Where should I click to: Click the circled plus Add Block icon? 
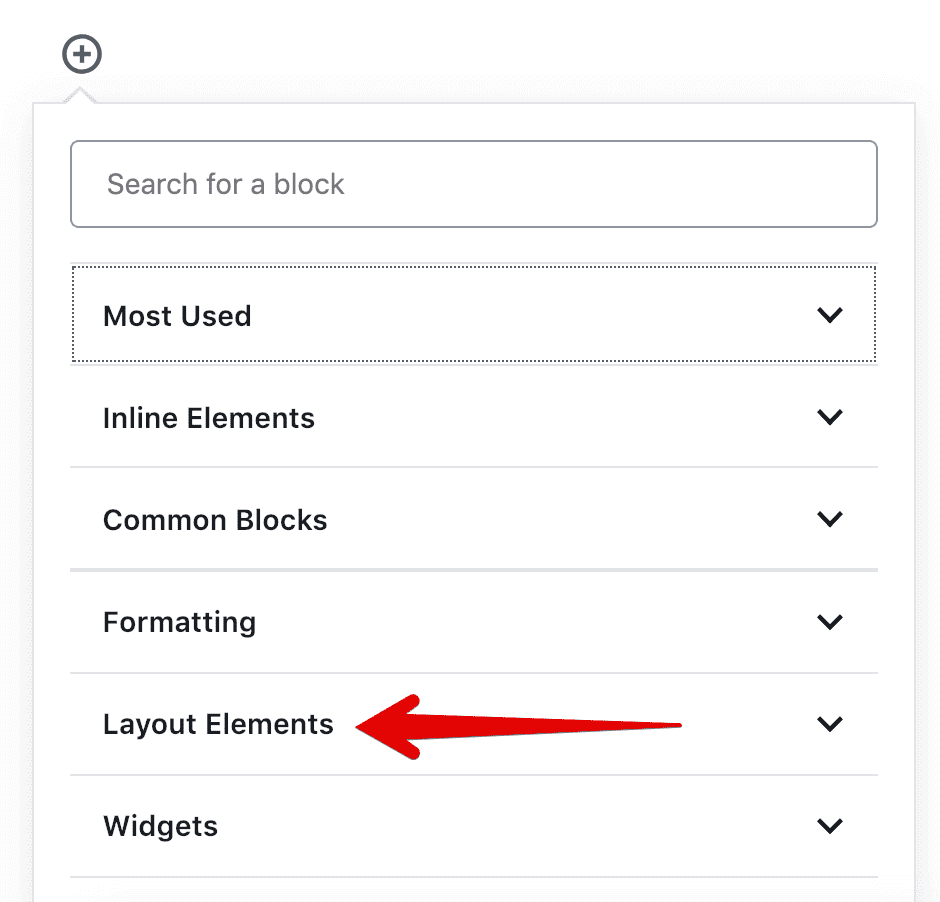point(82,54)
